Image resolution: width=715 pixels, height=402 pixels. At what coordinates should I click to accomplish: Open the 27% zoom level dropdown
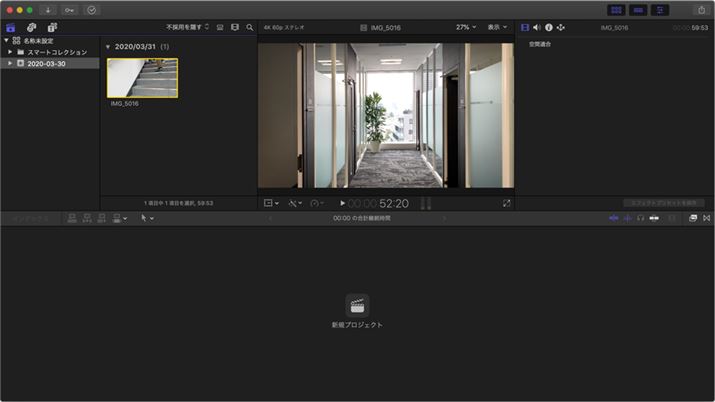(x=466, y=27)
